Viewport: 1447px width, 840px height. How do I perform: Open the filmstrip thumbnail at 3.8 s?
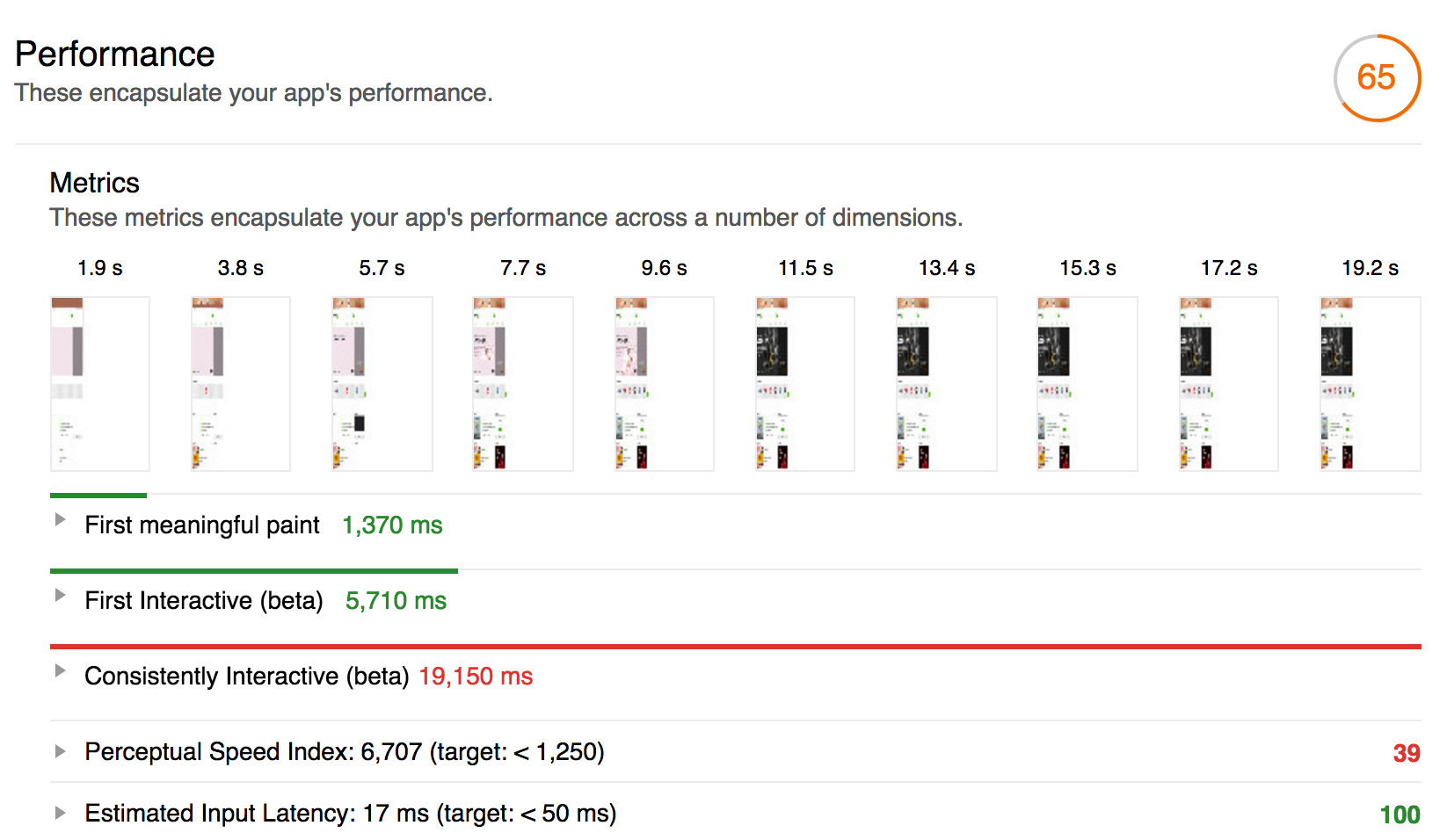[x=241, y=383]
